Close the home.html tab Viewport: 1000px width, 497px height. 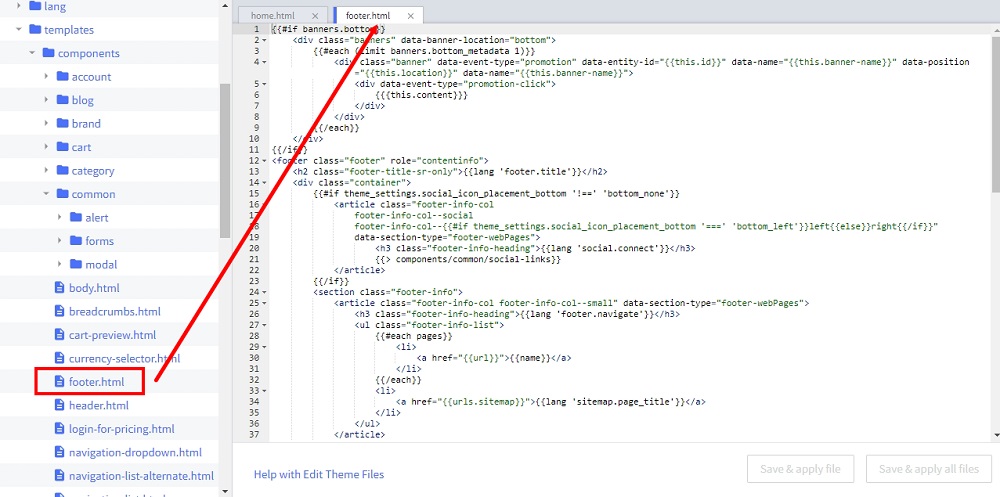click(x=315, y=16)
